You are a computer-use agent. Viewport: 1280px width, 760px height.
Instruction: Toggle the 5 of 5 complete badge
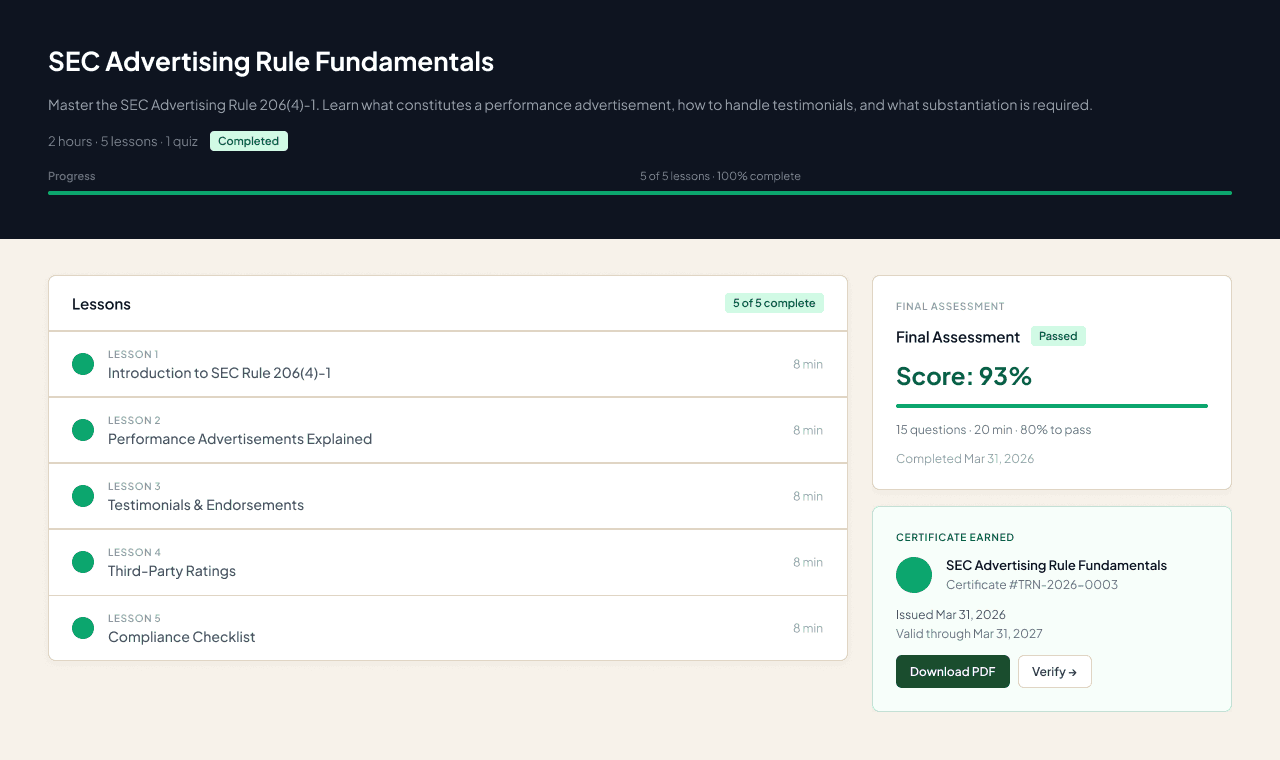click(x=774, y=302)
